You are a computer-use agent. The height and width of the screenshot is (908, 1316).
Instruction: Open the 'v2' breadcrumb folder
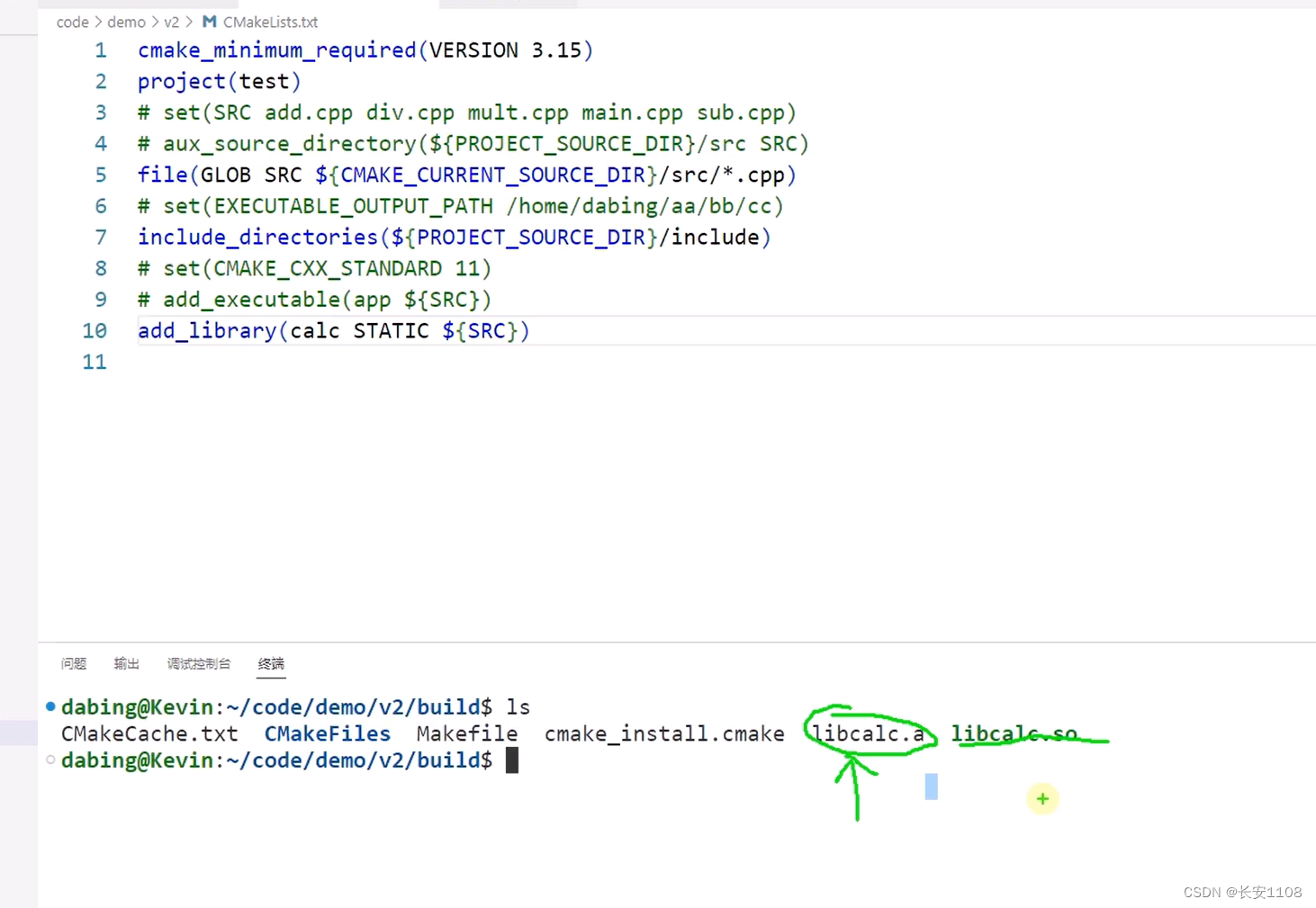171,22
